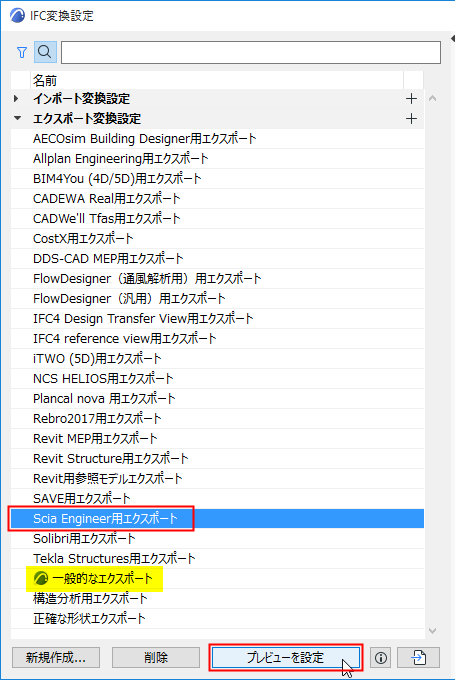Screen dimensions: 455x680
Task: Select 正確な形状エクスポート
Action: click(x=217, y=618)
